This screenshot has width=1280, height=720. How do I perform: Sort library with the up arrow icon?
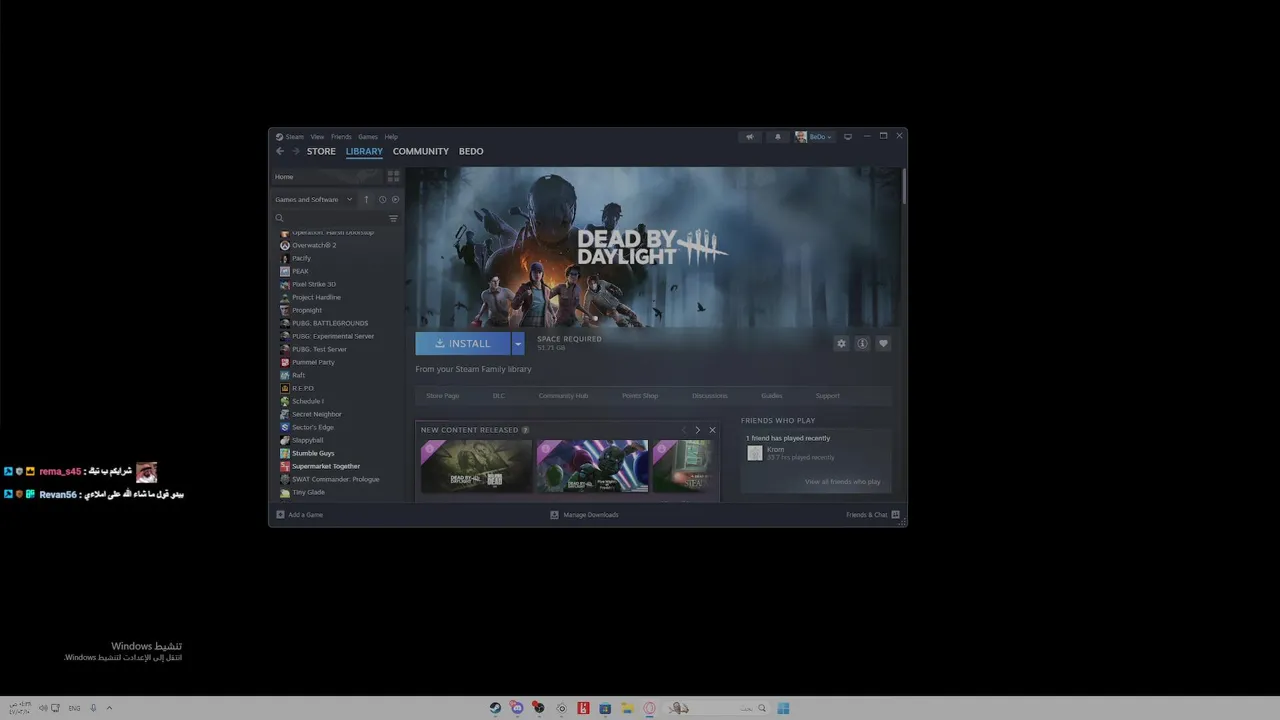click(x=366, y=199)
